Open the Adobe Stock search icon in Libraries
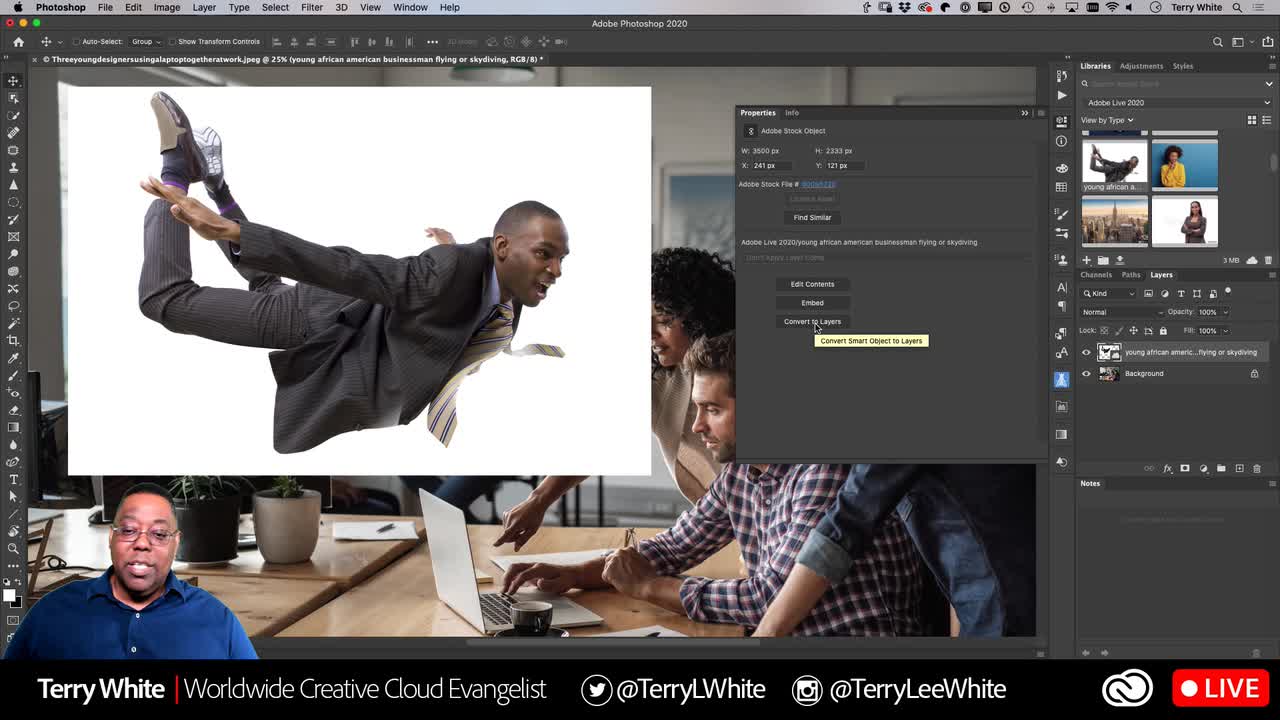 [x=1084, y=84]
